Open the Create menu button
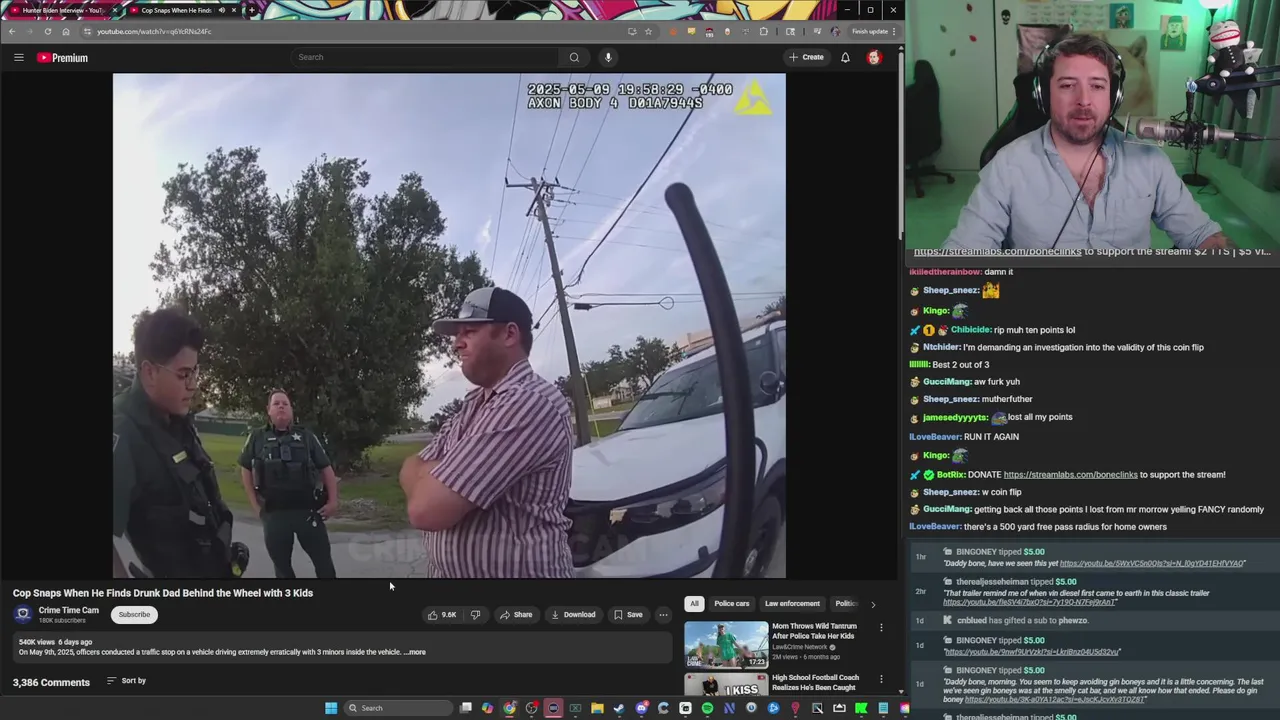The height and width of the screenshot is (720, 1280). coord(806,57)
